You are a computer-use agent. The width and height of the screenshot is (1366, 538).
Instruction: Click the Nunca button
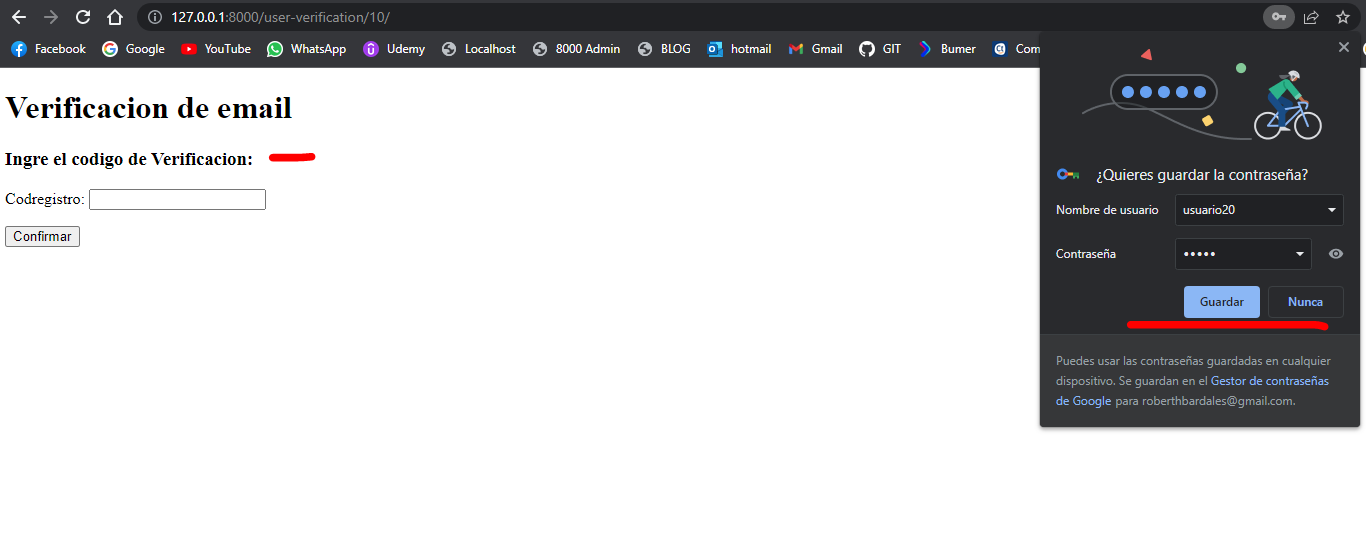point(1305,302)
